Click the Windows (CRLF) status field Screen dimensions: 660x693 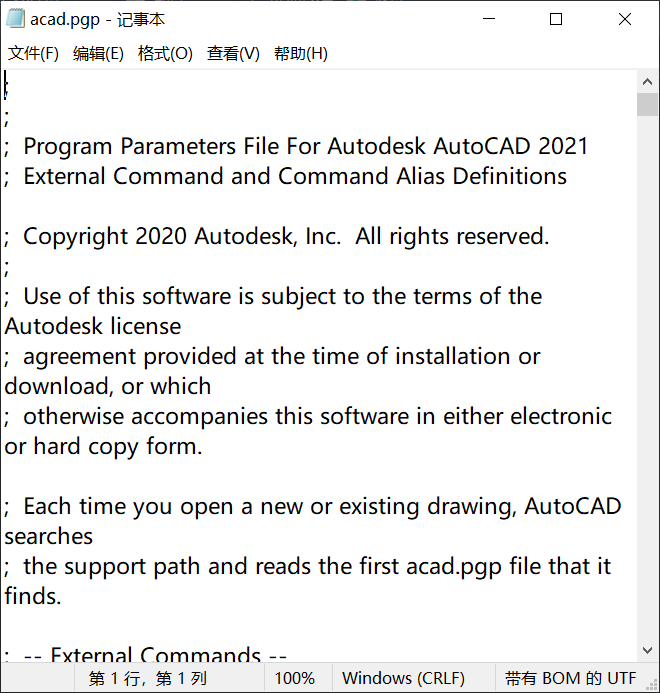[x=403, y=678]
